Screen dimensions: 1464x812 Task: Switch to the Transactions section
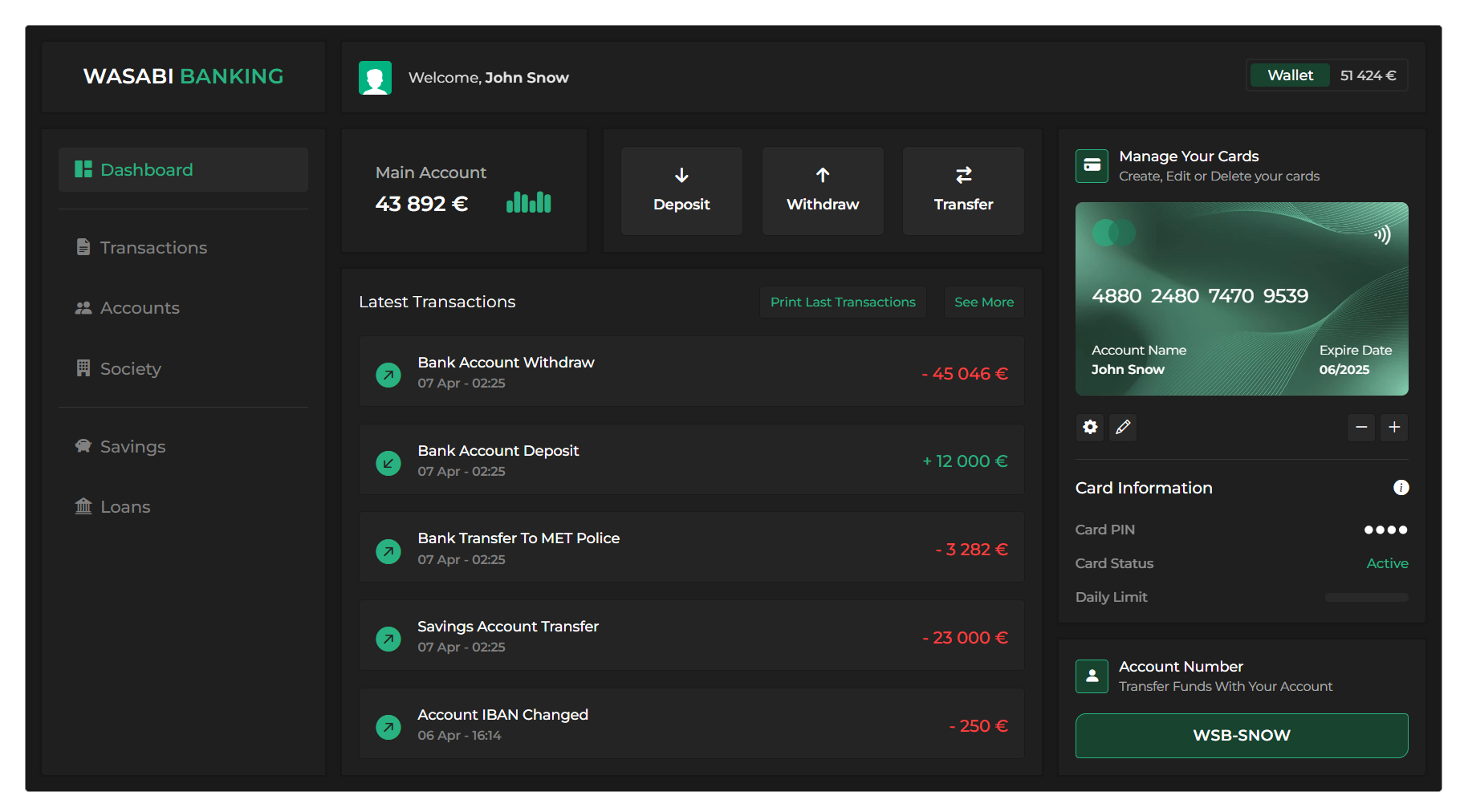coord(152,247)
